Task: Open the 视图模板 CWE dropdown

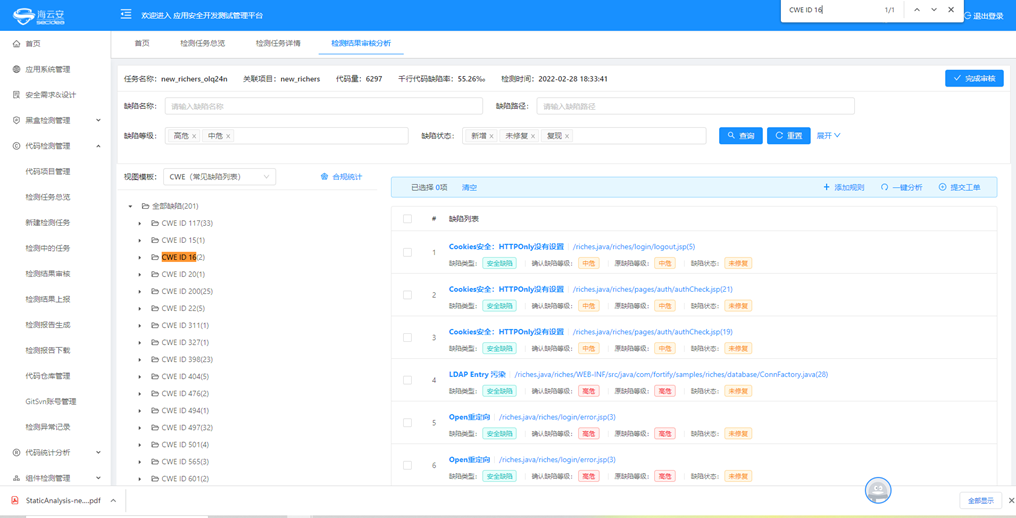Action: click(x=219, y=176)
